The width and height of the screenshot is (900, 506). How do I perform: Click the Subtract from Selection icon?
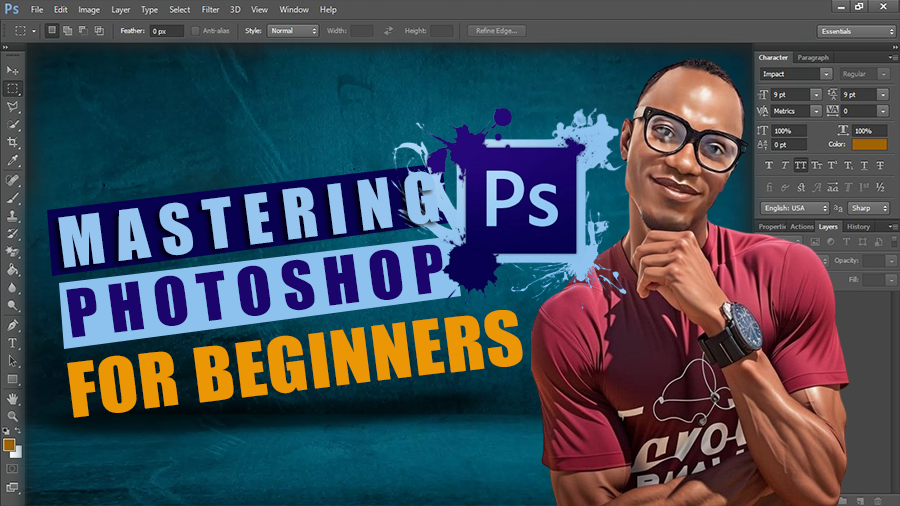pyautogui.click(x=83, y=30)
